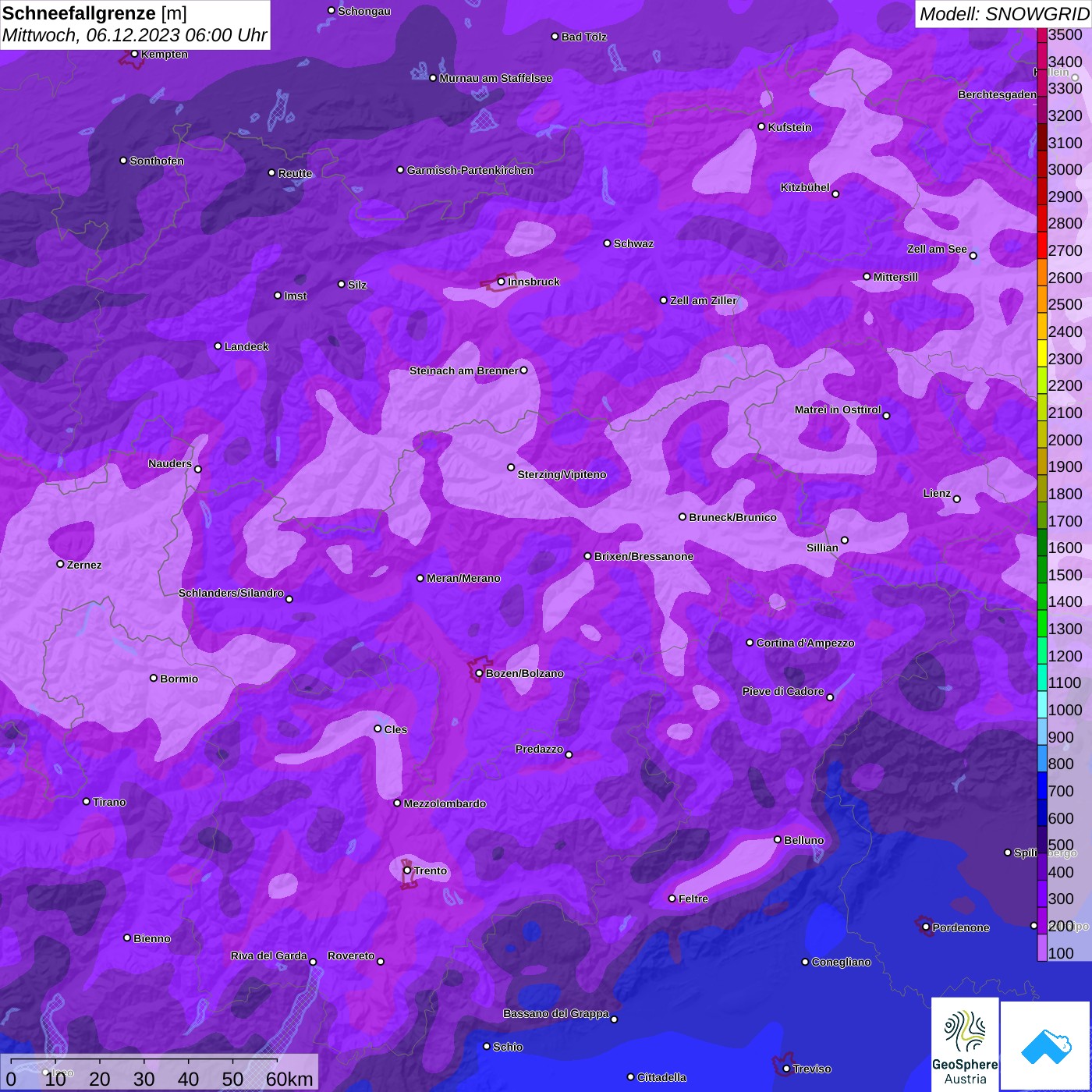1092x1092 pixels.
Task: Select the Kempten city marker
Action: pyautogui.click(x=135, y=54)
